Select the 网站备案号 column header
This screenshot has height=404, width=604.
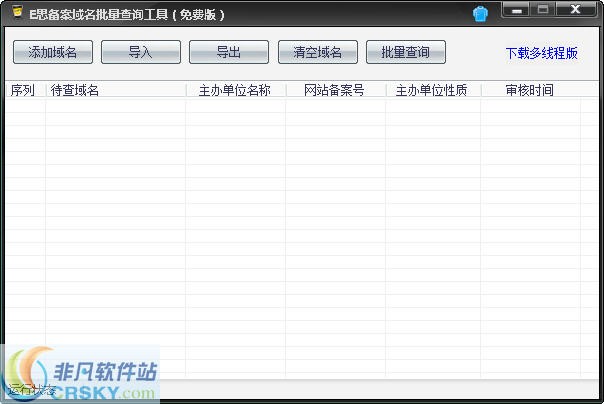tap(336, 90)
